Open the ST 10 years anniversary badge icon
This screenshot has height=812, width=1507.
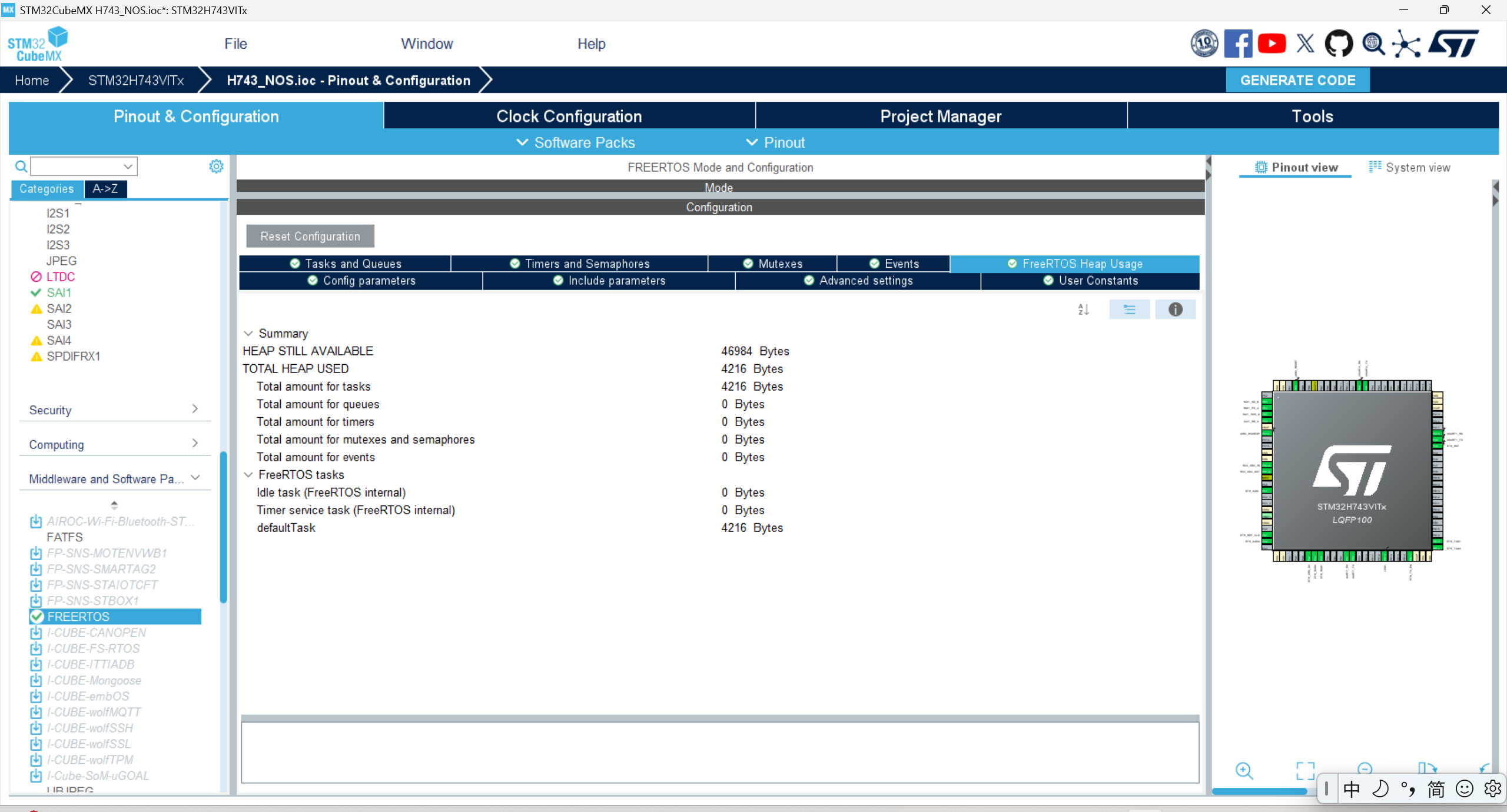point(1204,44)
